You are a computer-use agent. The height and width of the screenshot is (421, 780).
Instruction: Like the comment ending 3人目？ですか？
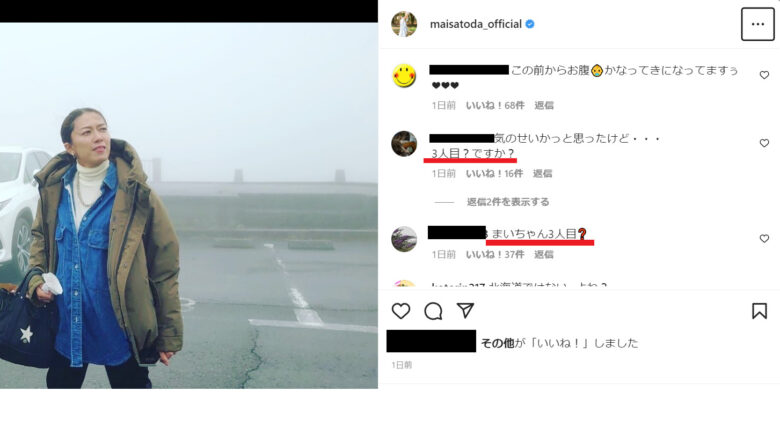(764, 143)
